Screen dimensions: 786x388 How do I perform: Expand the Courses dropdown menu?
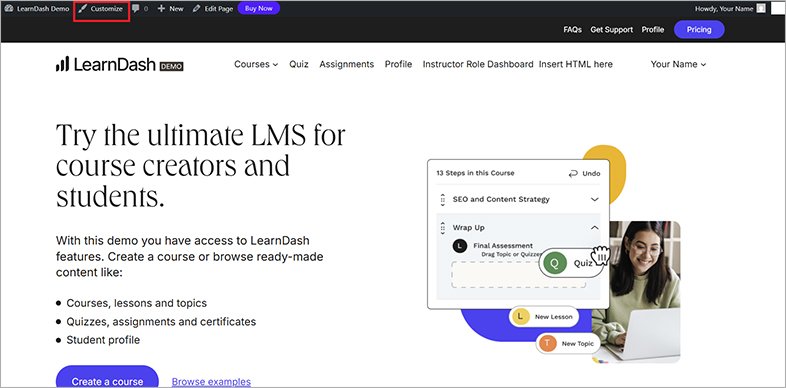(x=256, y=64)
